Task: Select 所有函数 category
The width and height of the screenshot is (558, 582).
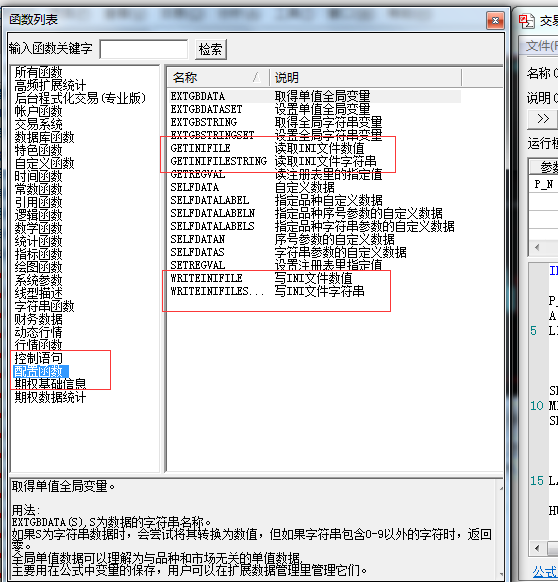Action: [38, 72]
